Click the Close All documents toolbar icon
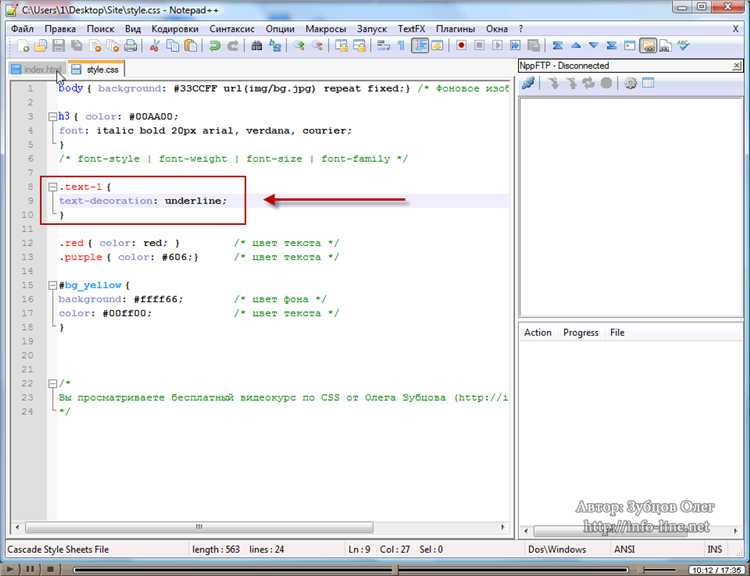This screenshot has width=750, height=576. coord(113,46)
